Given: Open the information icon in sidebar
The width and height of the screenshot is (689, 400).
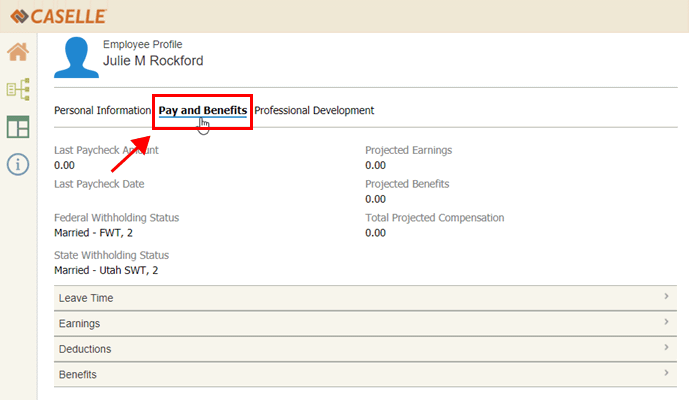Looking at the screenshot, I should [x=18, y=164].
